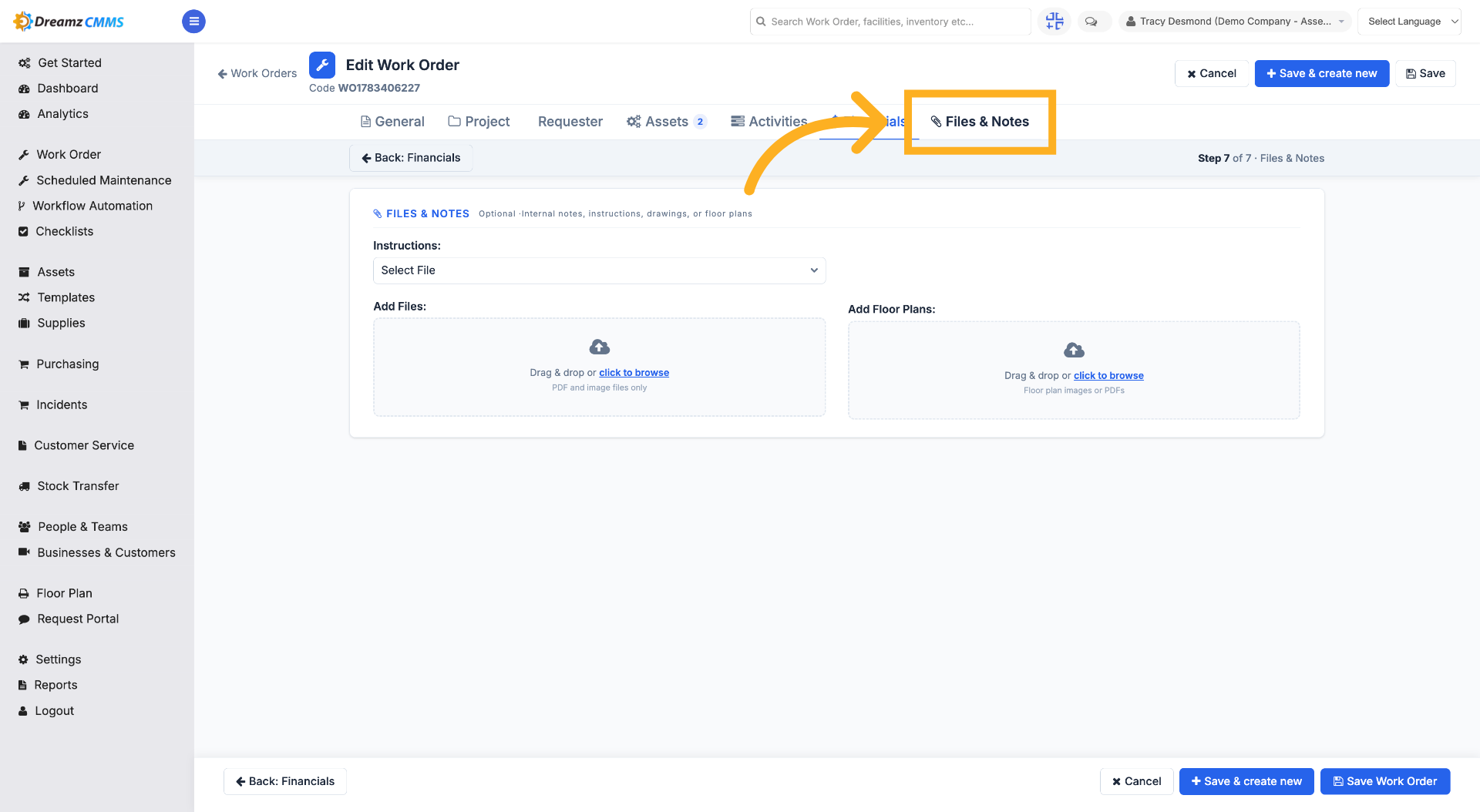Switch to the General tab
Screen dimensions: 1480x812
[x=392, y=122]
